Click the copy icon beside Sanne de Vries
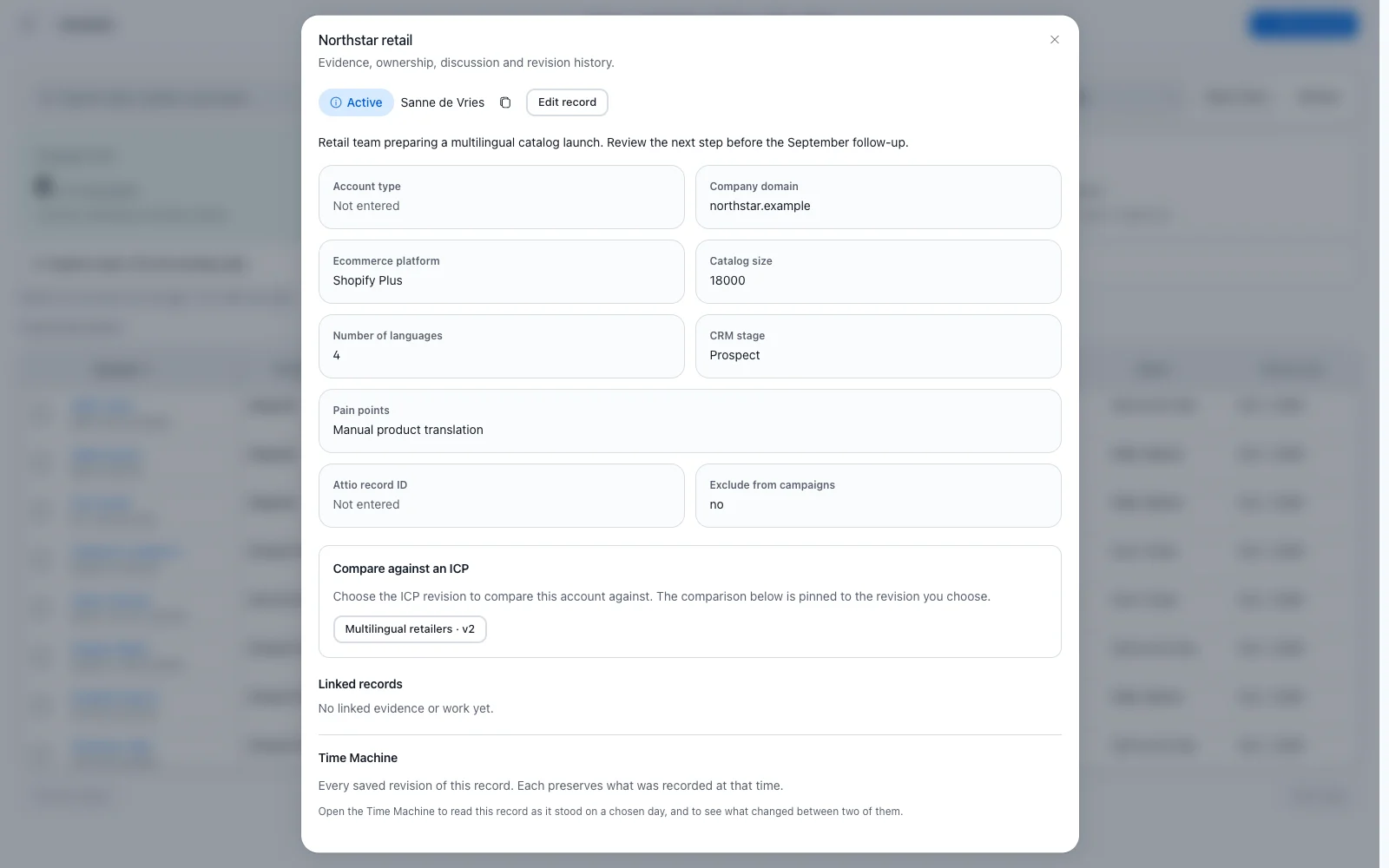 click(505, 102)
